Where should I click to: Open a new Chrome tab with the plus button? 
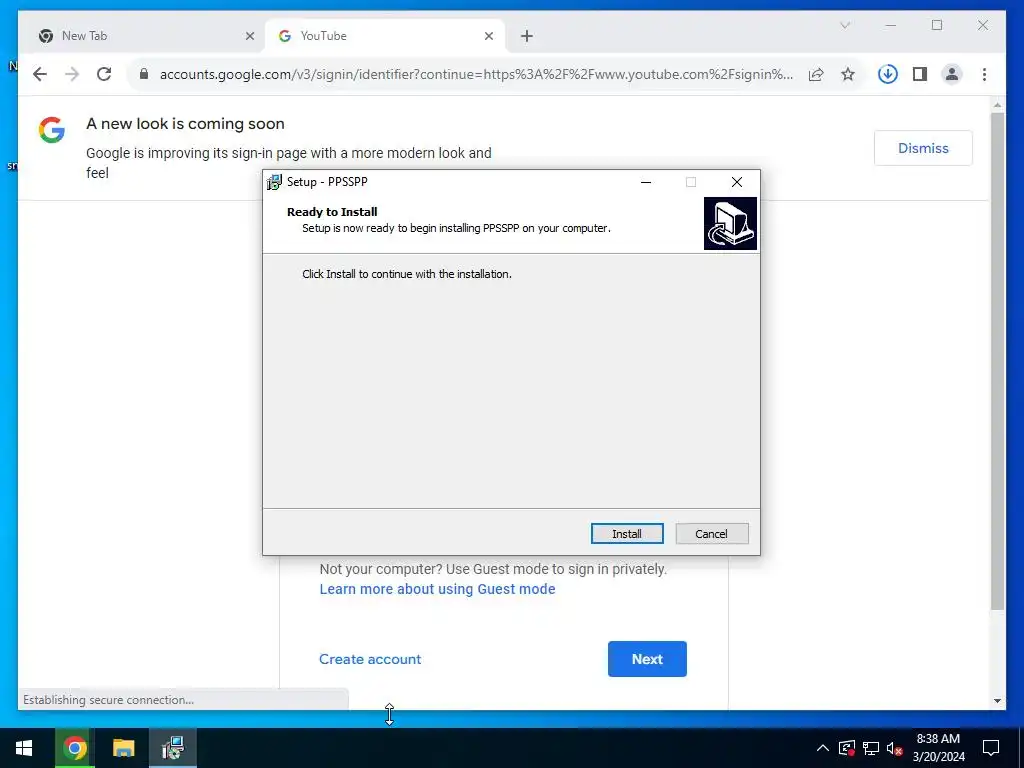point(527,36)
